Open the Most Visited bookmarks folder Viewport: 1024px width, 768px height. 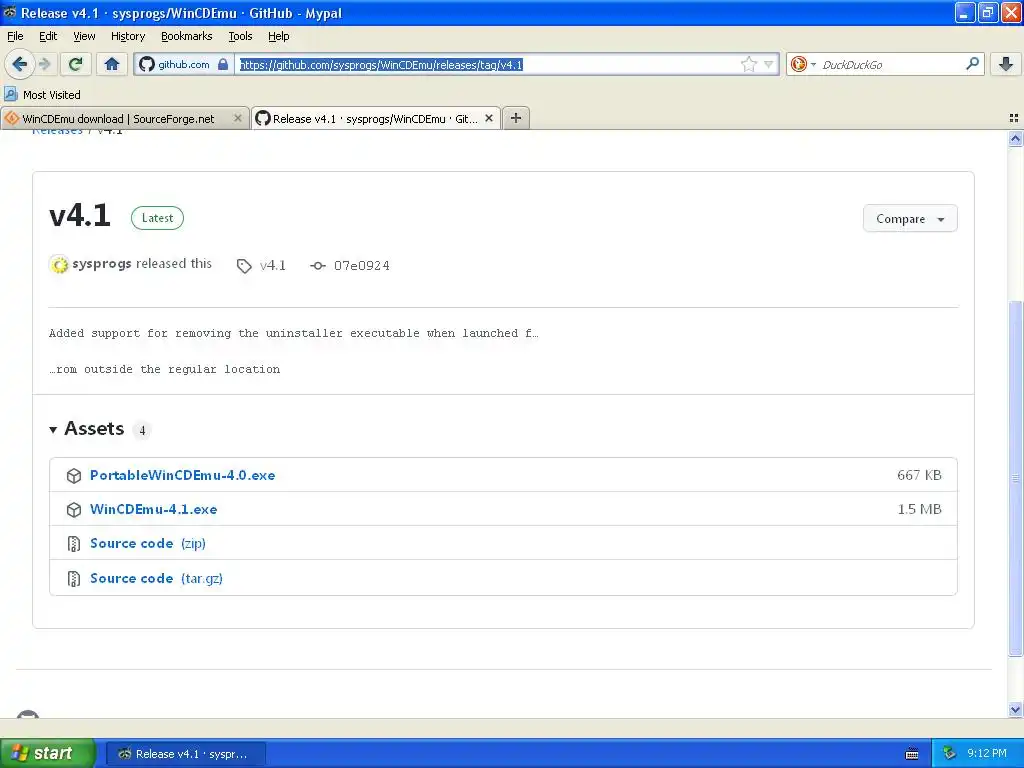pyautogui.click(x=42, y=95)
